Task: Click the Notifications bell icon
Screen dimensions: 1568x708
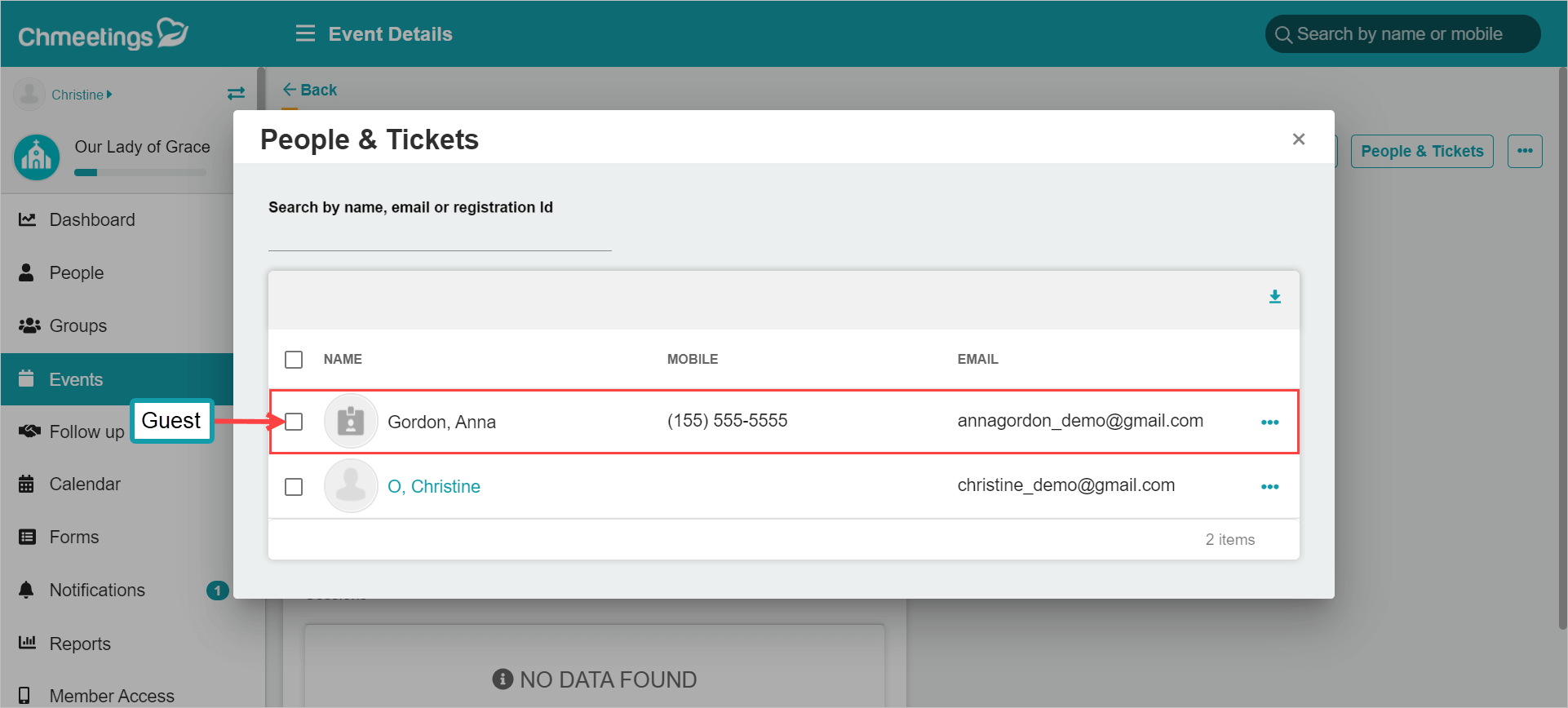Action: [x=26, y=590]
